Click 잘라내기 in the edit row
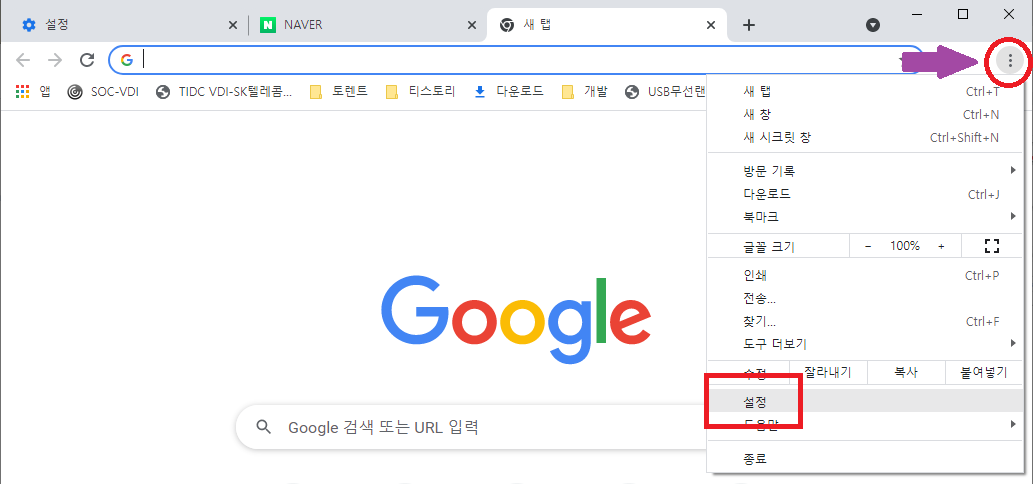 pyautogui.click(x=827, y=373)
